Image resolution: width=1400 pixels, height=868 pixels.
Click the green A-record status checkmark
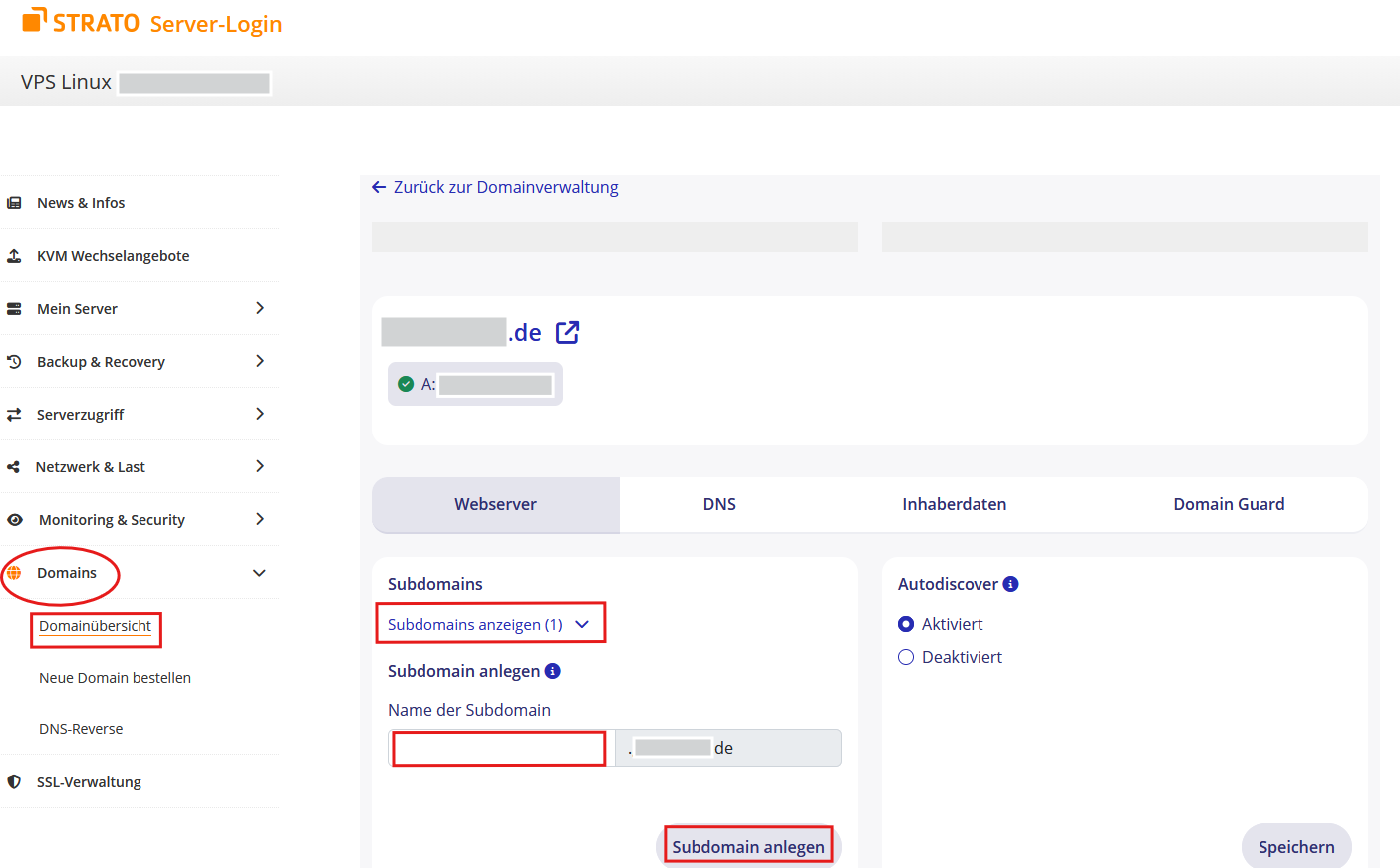[406, 384]
